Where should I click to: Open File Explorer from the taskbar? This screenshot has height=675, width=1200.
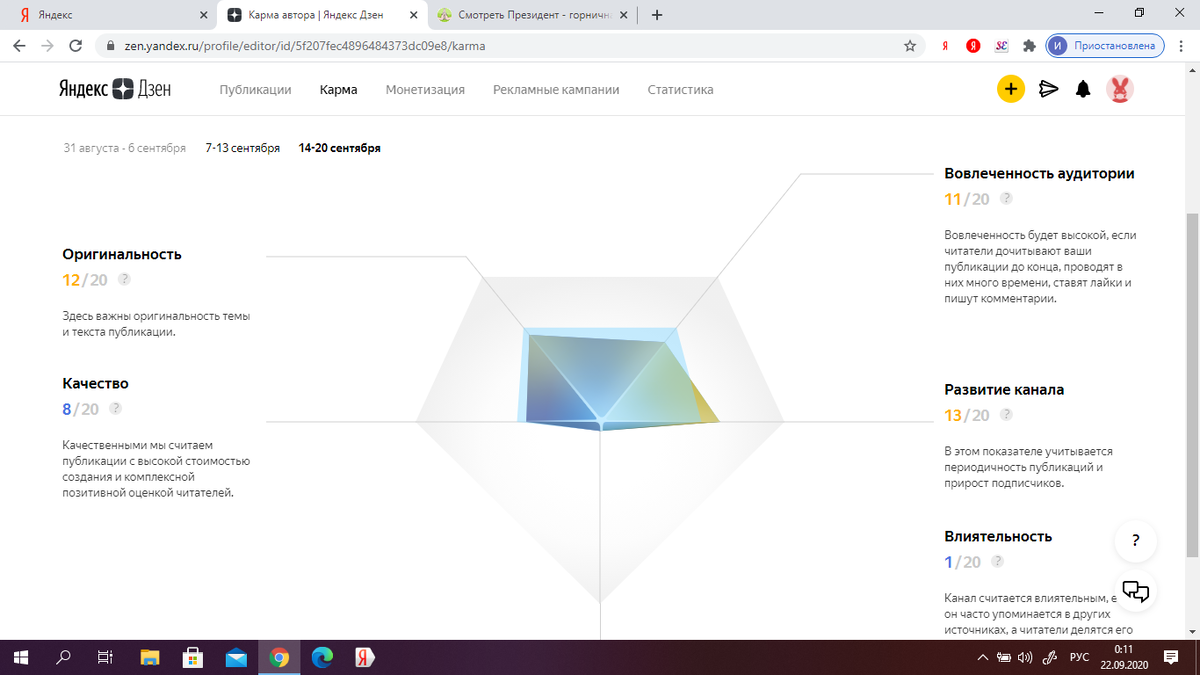[149, 657]
